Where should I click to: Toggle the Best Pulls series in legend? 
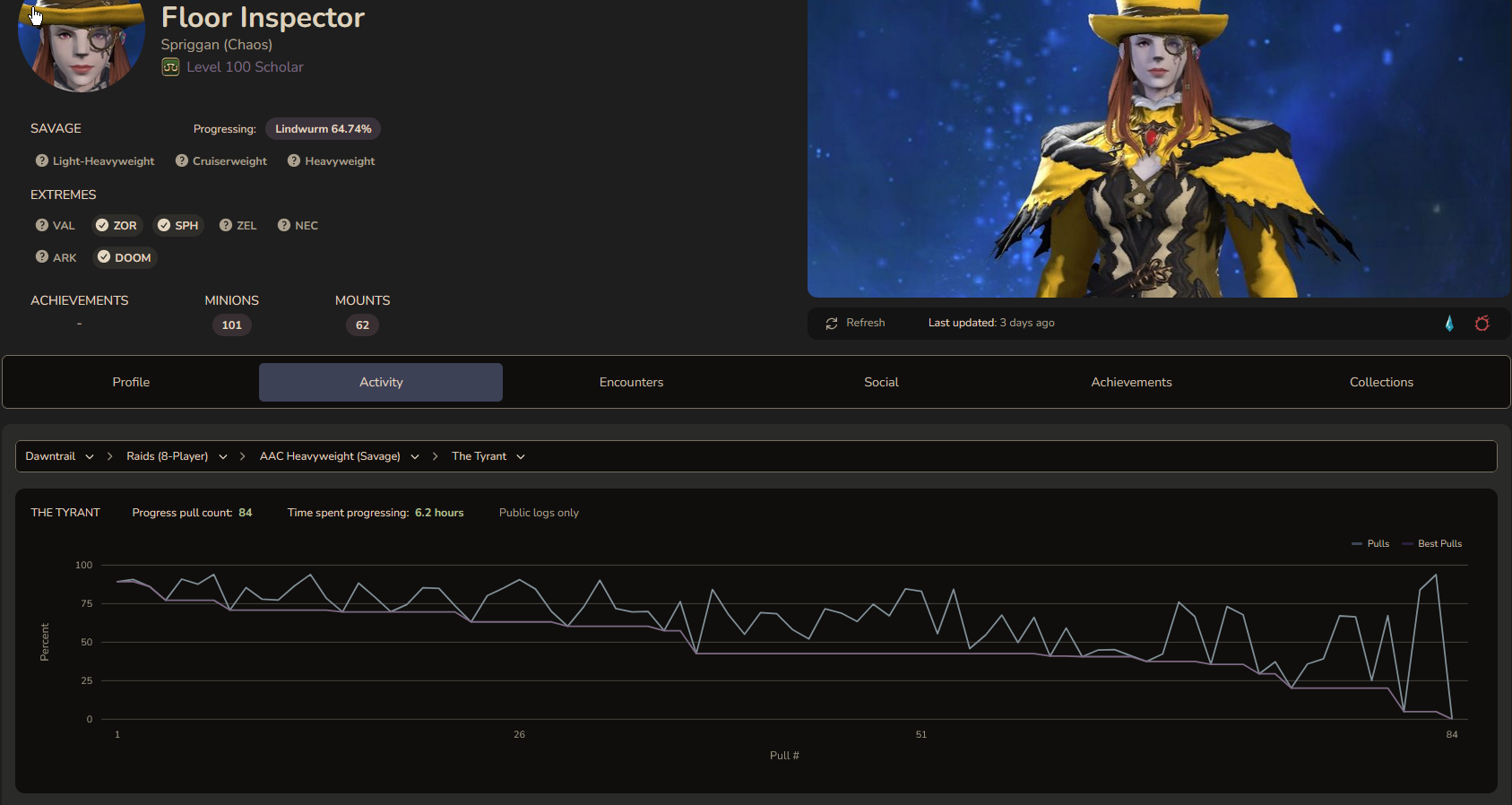click(1432, 543)
